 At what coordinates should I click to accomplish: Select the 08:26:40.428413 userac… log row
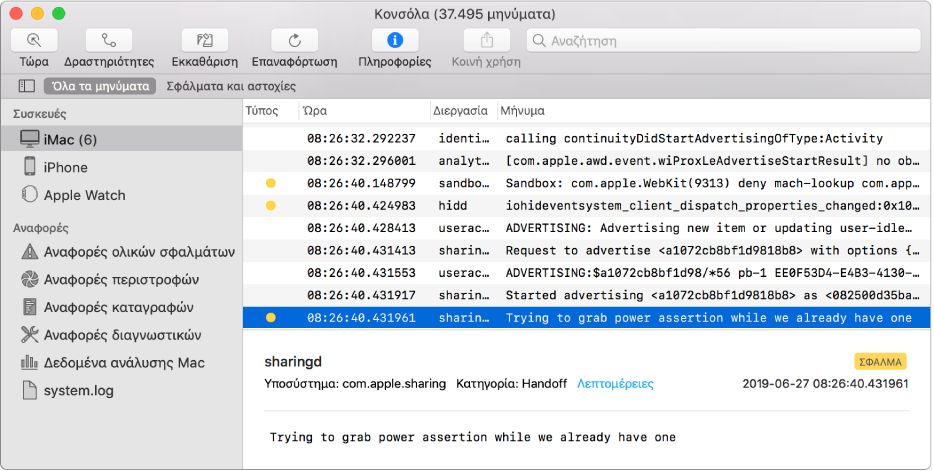586,228
